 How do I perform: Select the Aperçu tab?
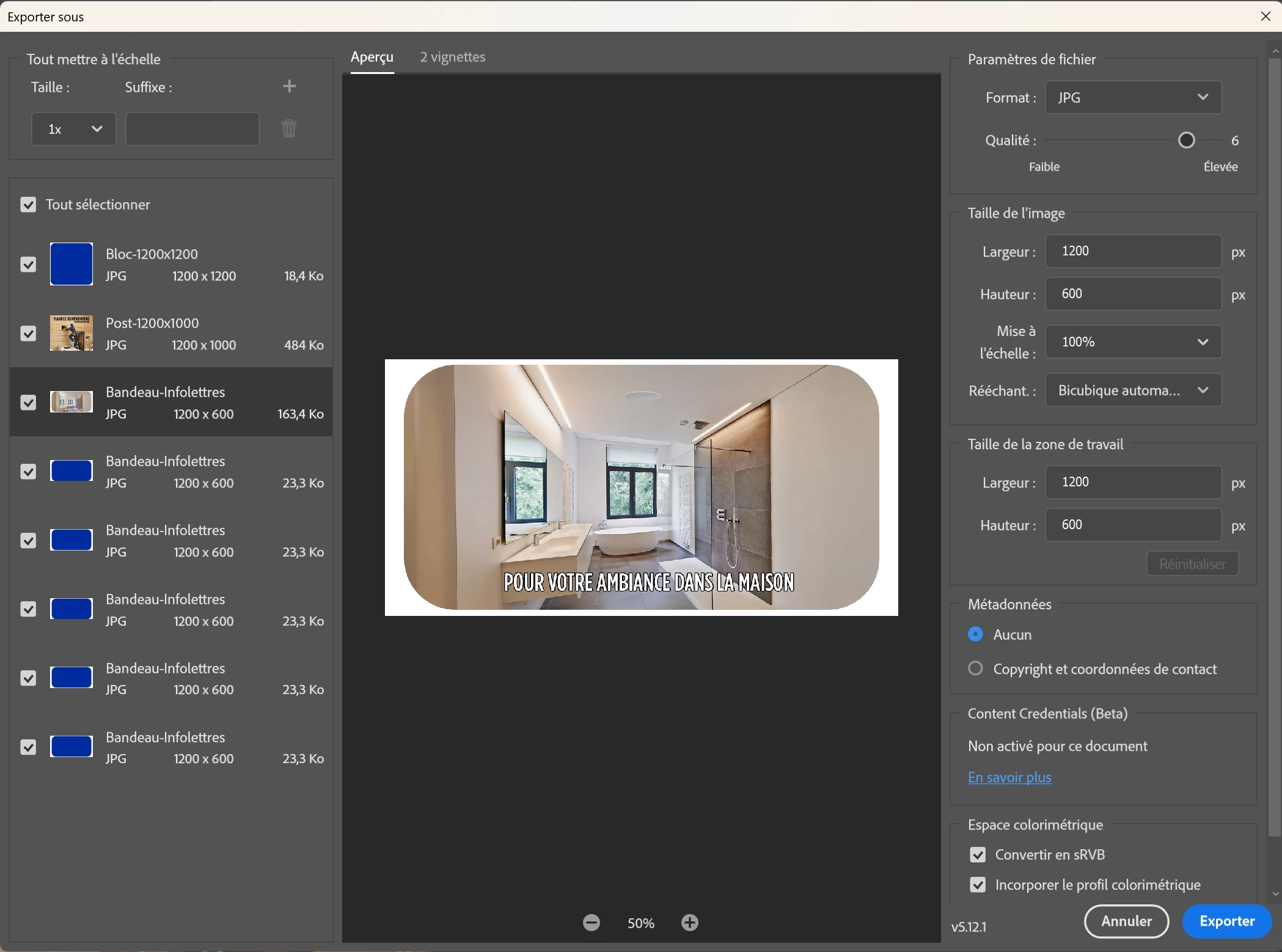point(372,57)
